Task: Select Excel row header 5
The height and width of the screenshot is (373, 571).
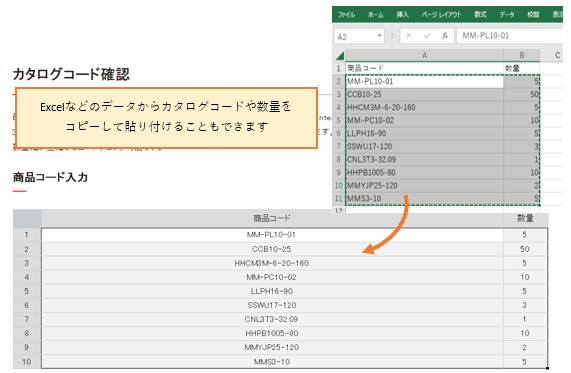Action: 339,120
